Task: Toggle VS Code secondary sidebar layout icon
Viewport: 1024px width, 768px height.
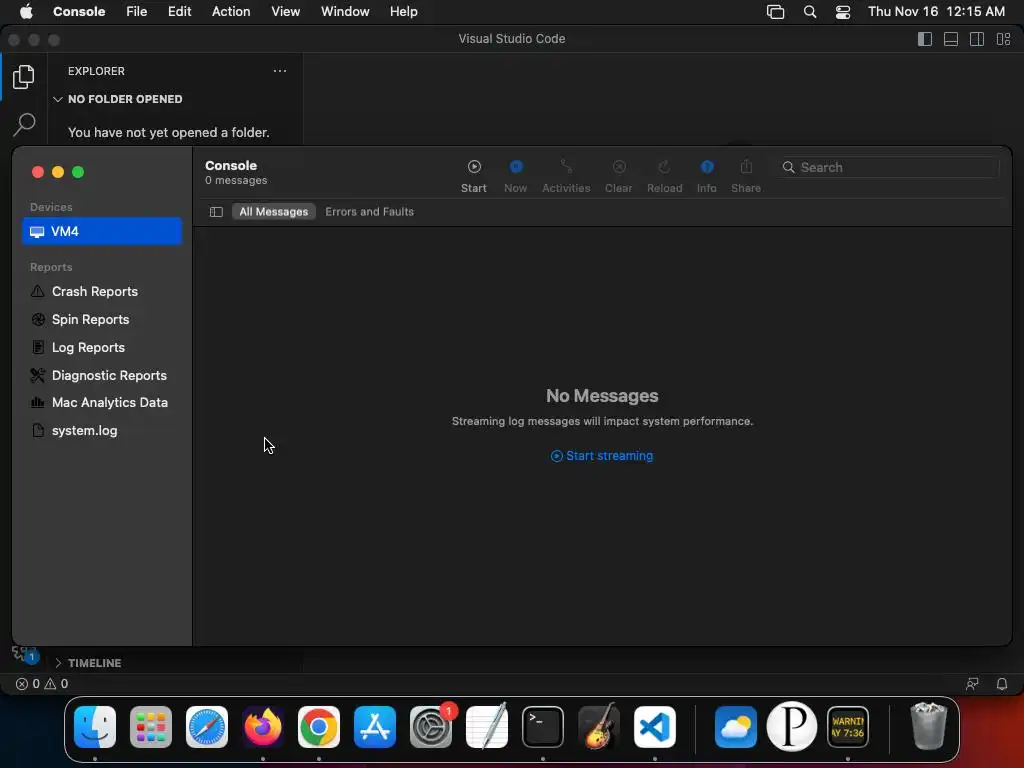Action: [x=977, y=39]
